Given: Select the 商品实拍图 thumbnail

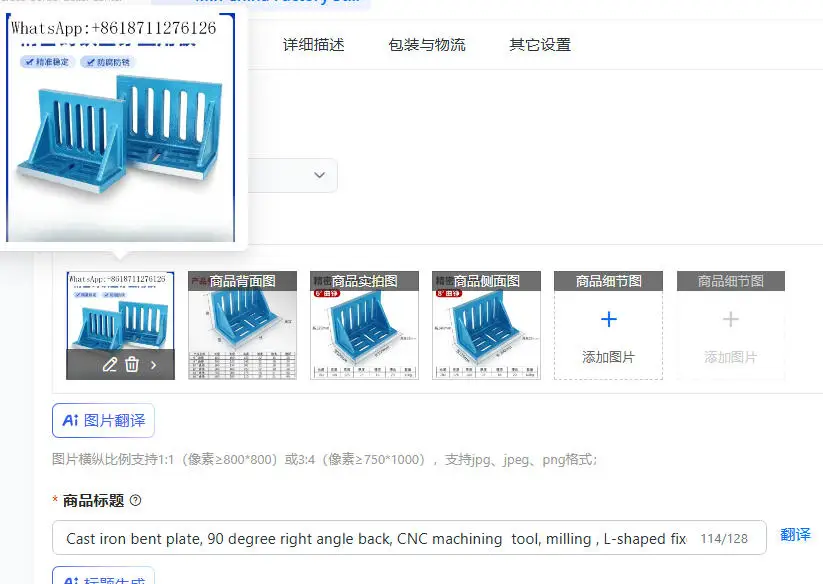Looking at the screenshot, I should pyautogui.click(x=364, y=325).
